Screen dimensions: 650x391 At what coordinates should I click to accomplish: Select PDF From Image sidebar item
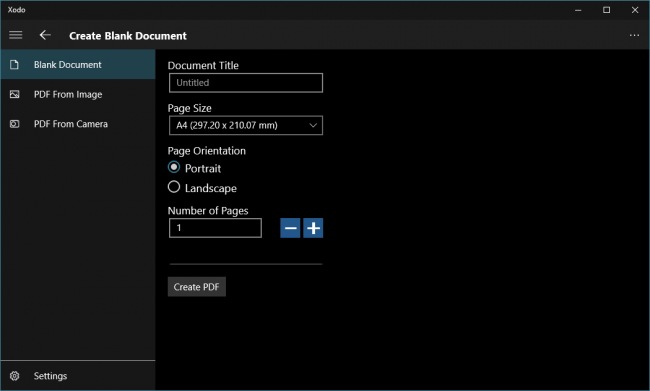tap(78, 95)
